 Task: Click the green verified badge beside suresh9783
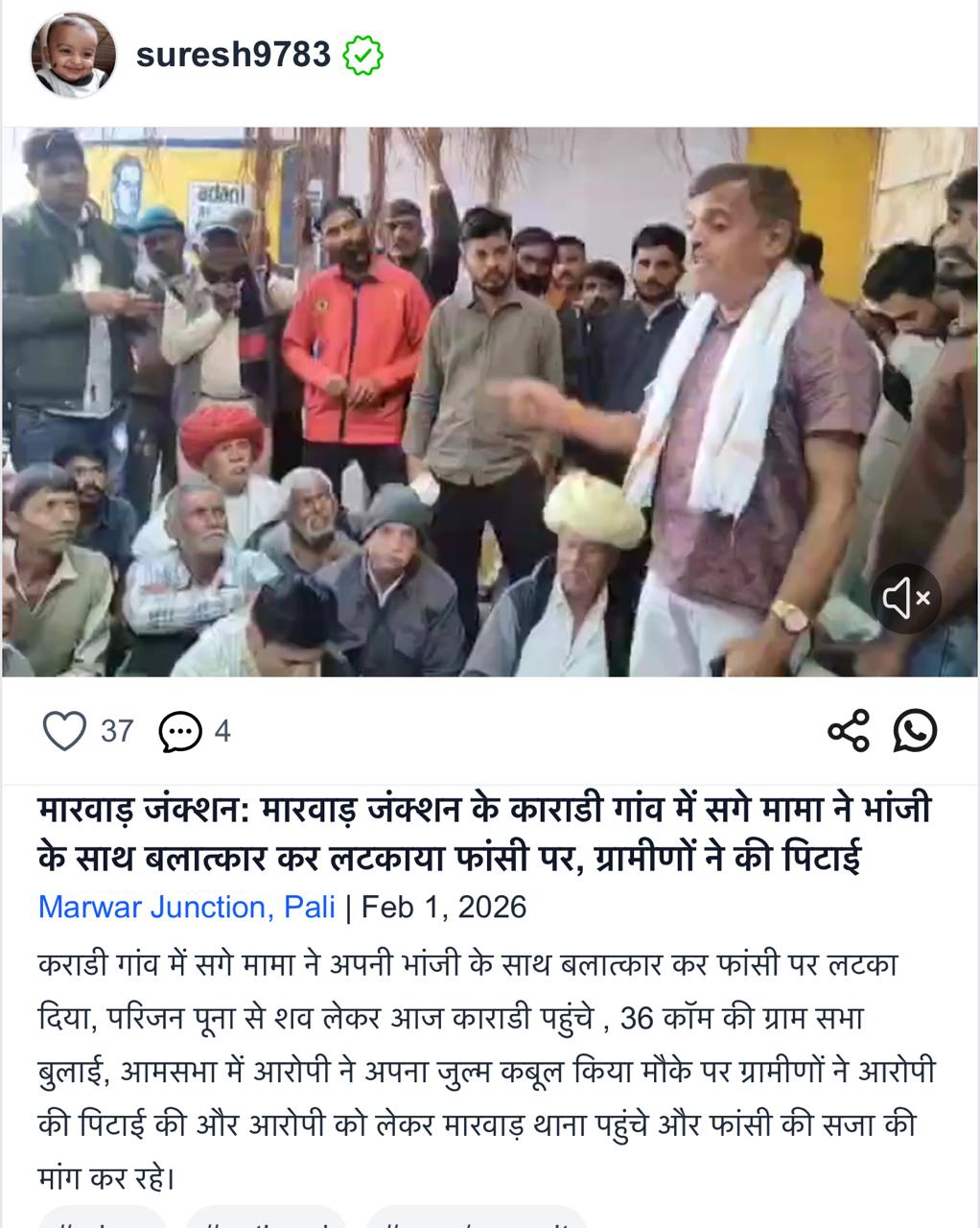(x=363, y=56)
